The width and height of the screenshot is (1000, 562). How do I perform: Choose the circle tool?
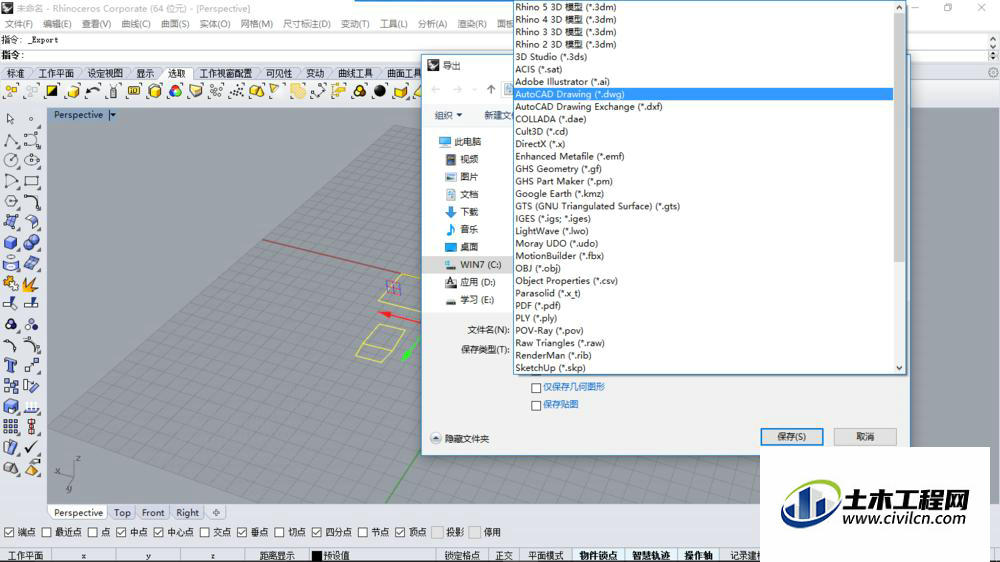tap(10, 160)
